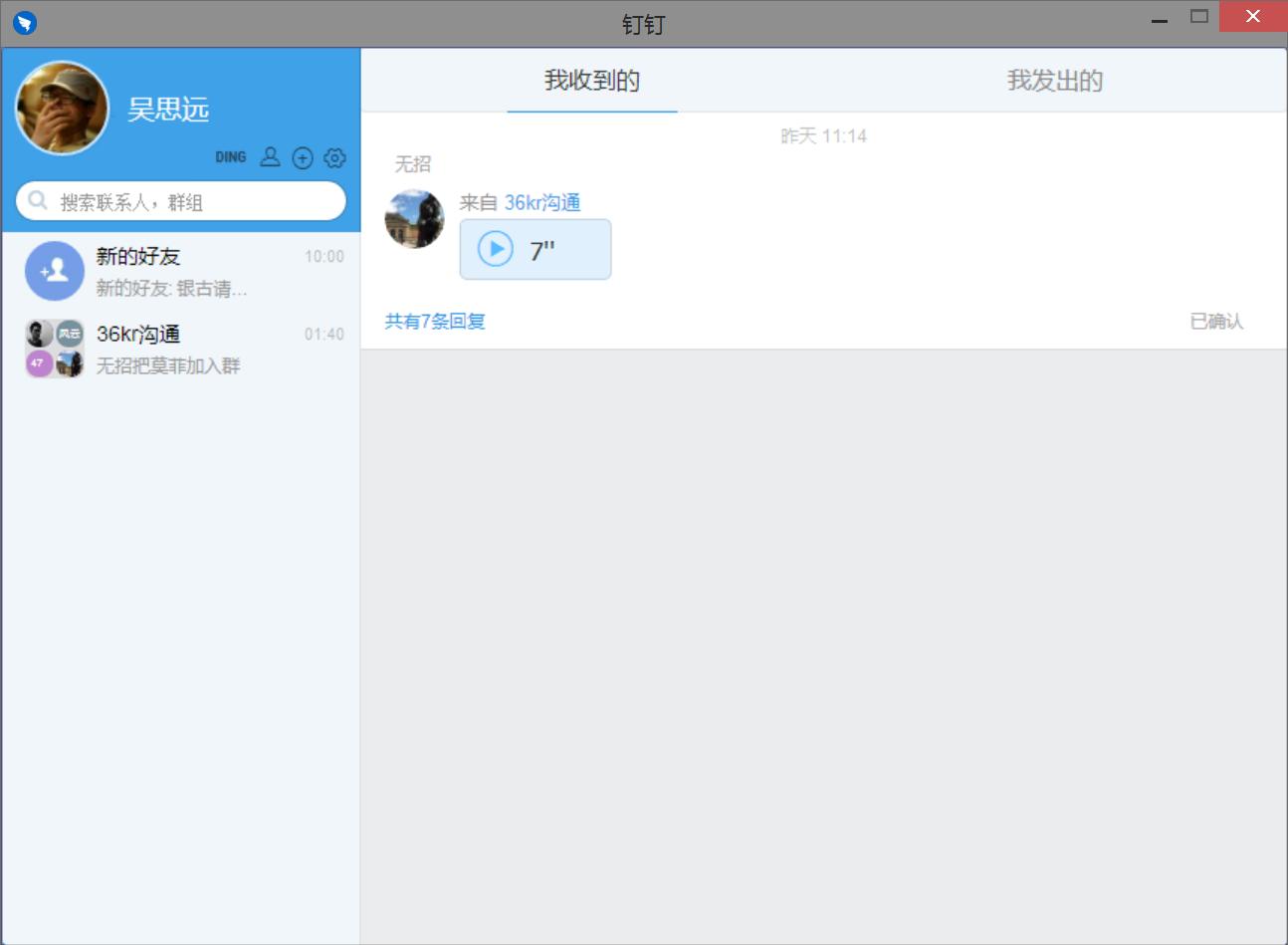Viewport: 1288px width, 945px height.
Task: Click the 36kr沟通 group avatar
Action: pos(55,349)
